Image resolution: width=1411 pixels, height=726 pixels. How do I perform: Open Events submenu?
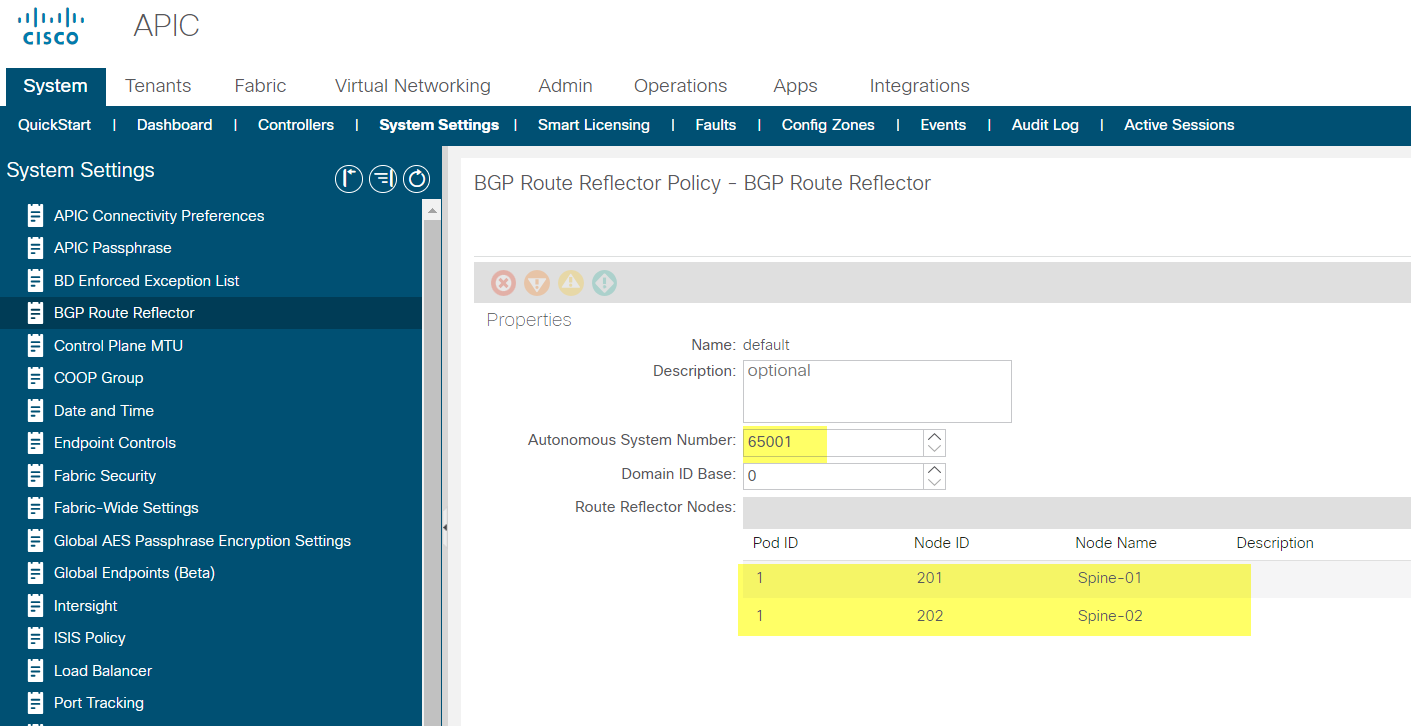[943, 125]
